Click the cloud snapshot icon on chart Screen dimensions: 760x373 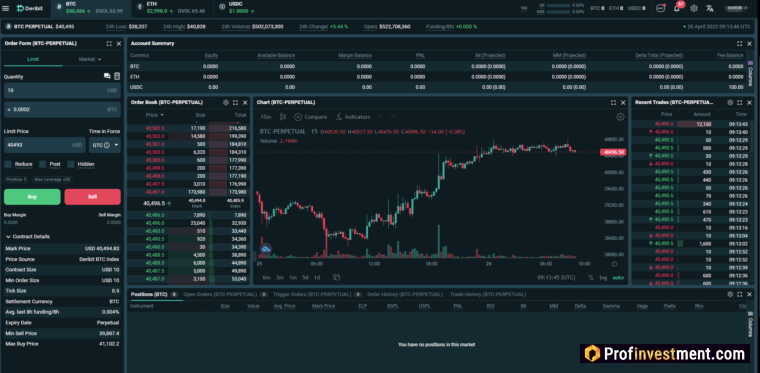tap(266, 249)
